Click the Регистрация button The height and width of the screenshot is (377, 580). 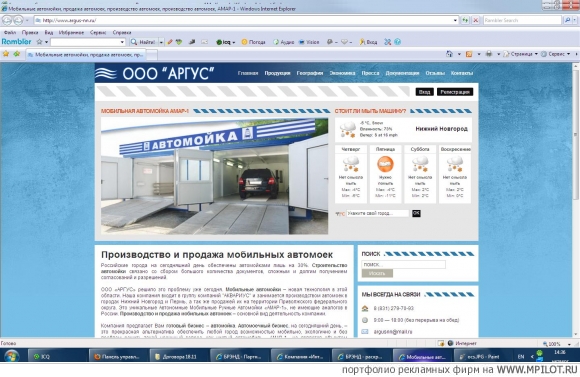click(455, 92)
